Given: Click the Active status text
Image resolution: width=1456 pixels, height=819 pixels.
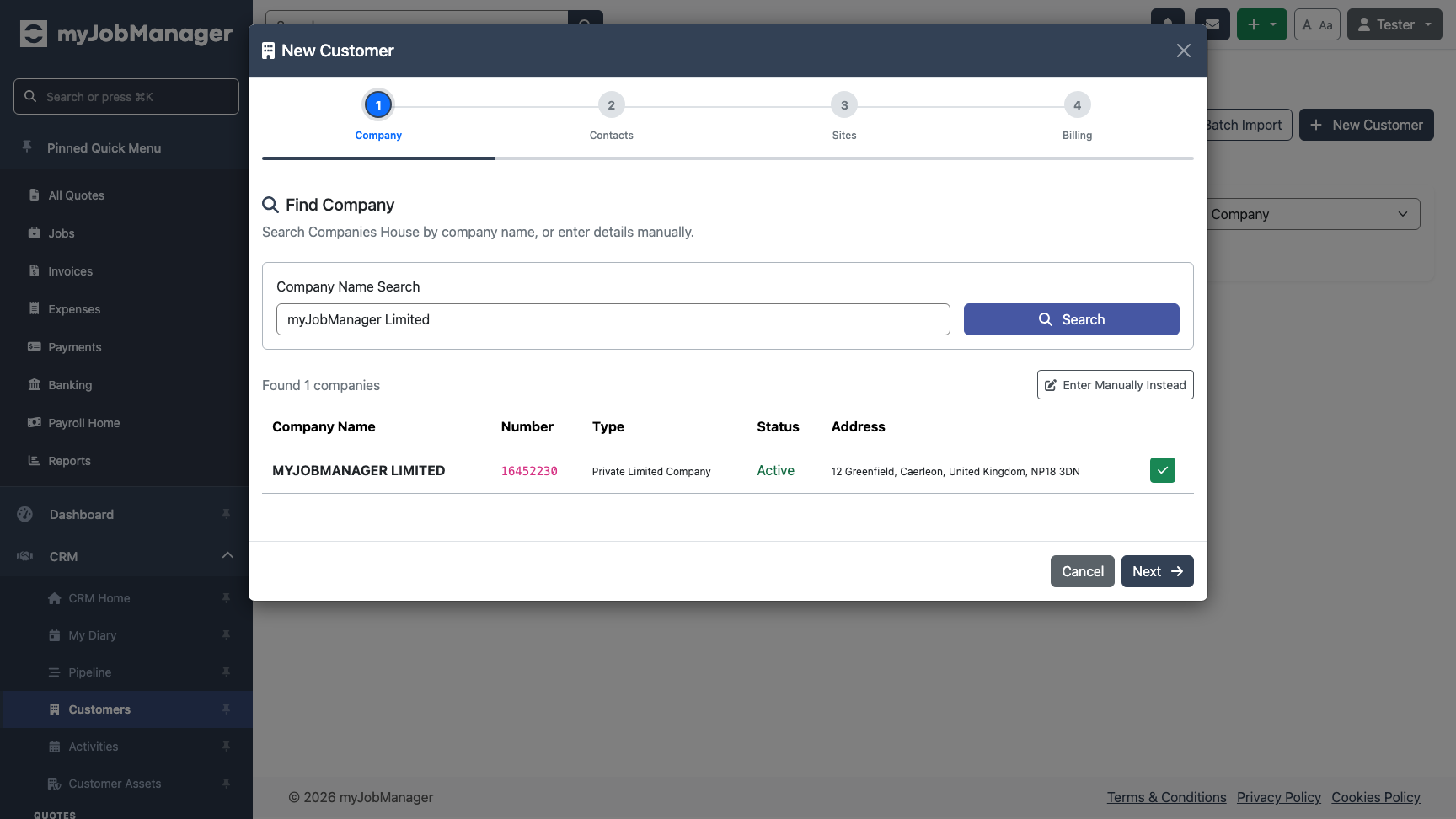Looking at the screenshot, I should coord(775,470).
